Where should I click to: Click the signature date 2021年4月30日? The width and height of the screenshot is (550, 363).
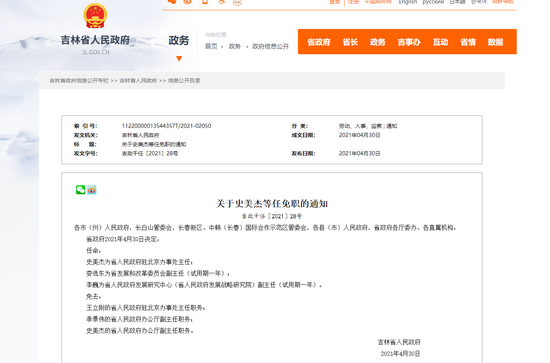[400, 354]
